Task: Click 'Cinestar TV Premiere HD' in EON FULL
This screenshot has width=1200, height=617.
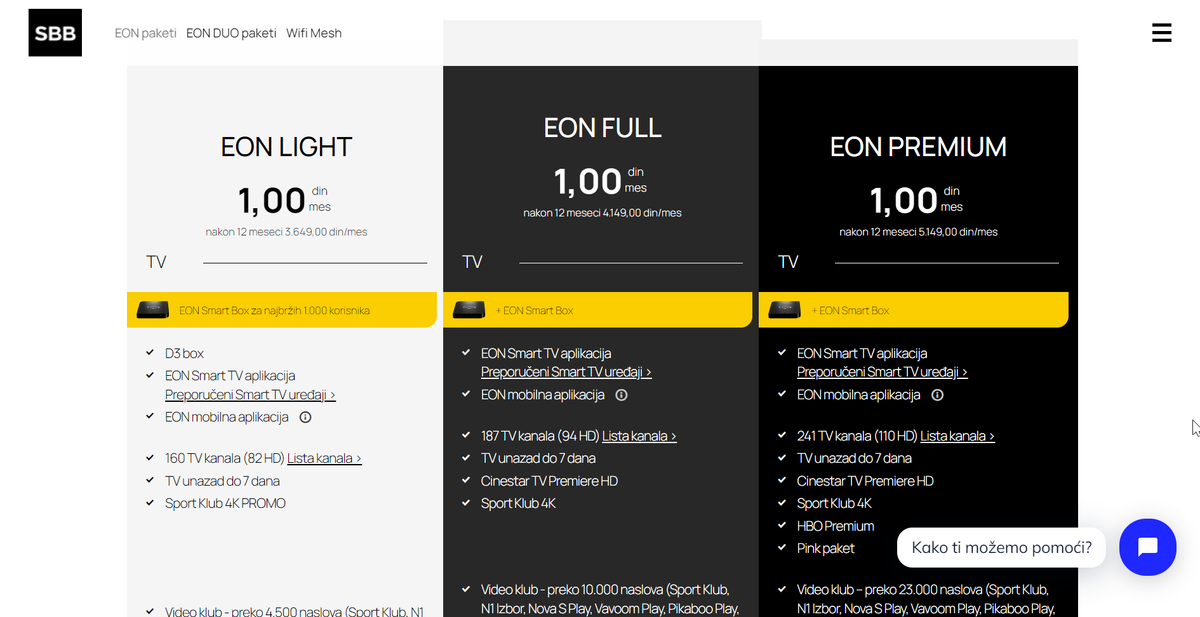Action: tap(550, 481)
